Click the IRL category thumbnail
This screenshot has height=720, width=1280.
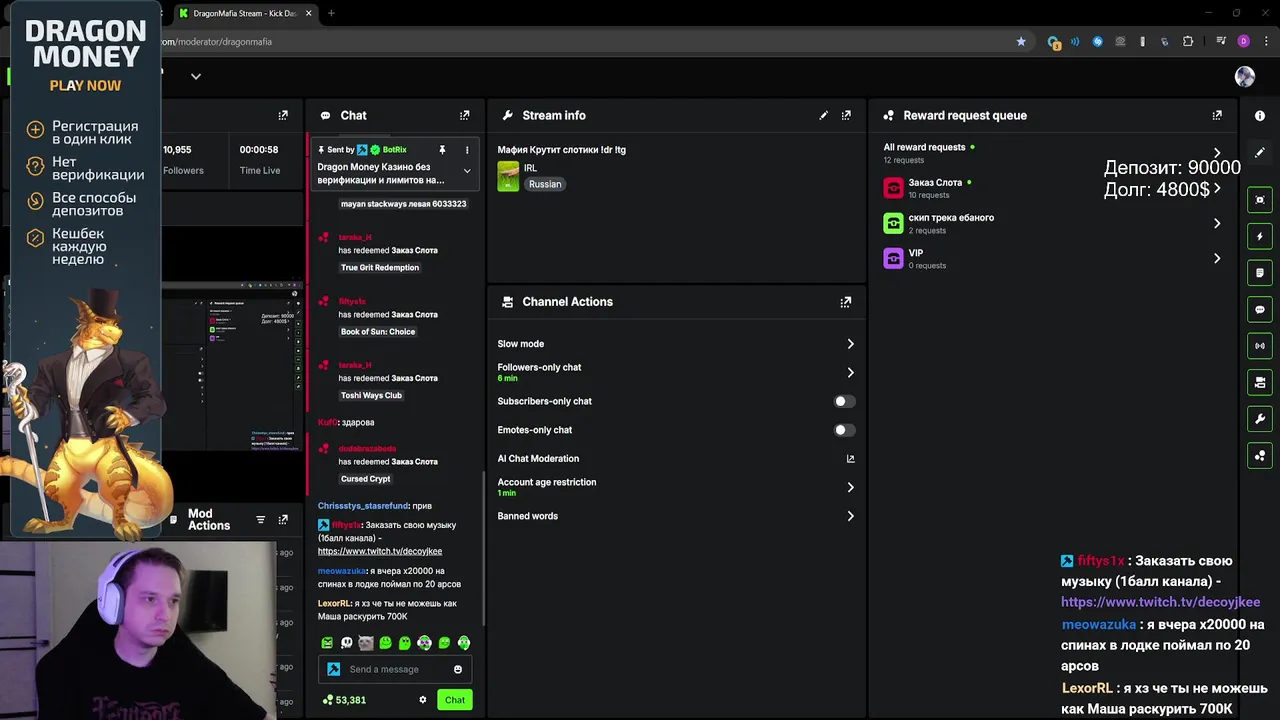pyautogui.click(x=508, y=177)
